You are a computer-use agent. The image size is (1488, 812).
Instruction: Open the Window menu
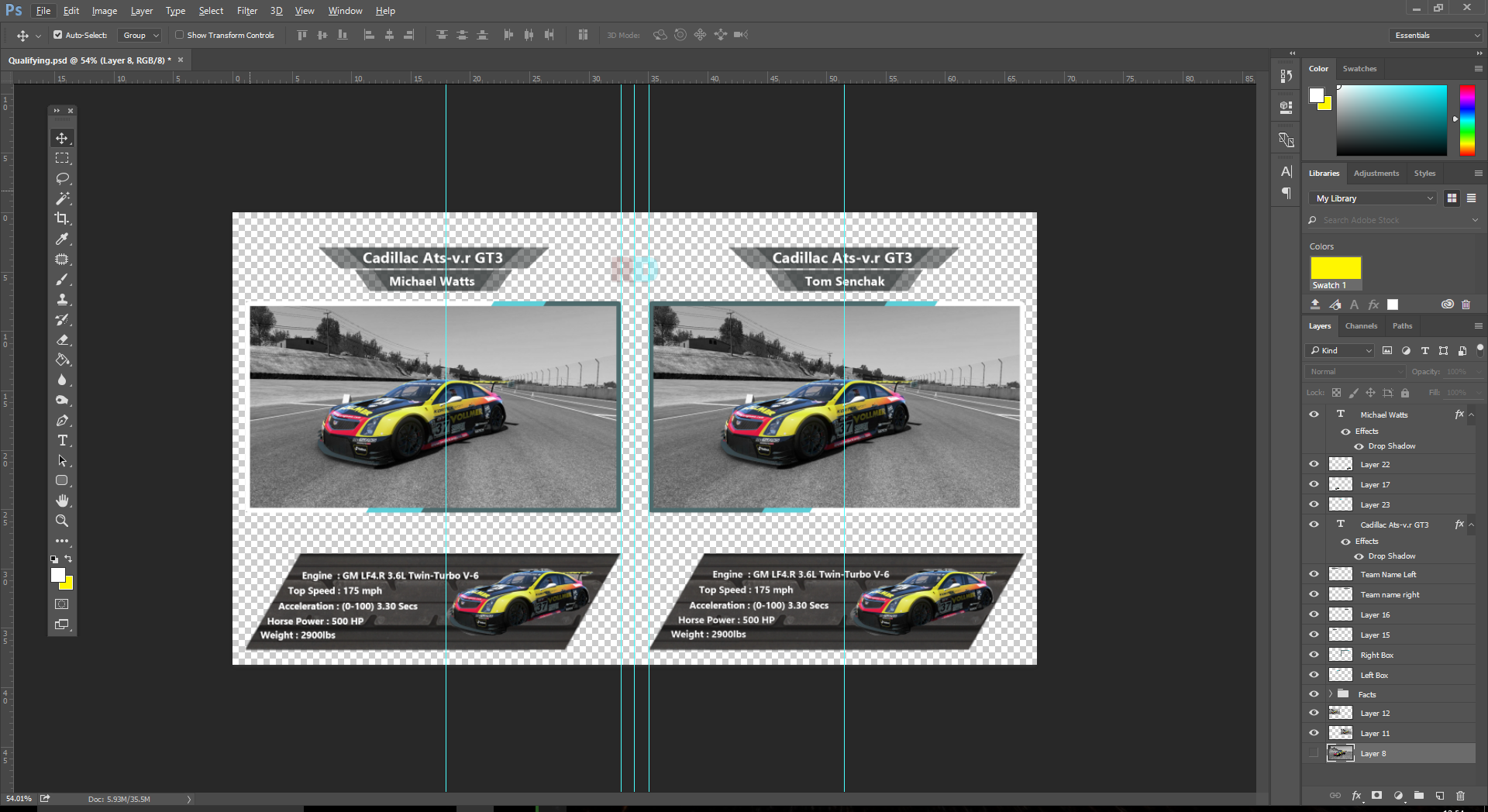[x=345, y=11]
